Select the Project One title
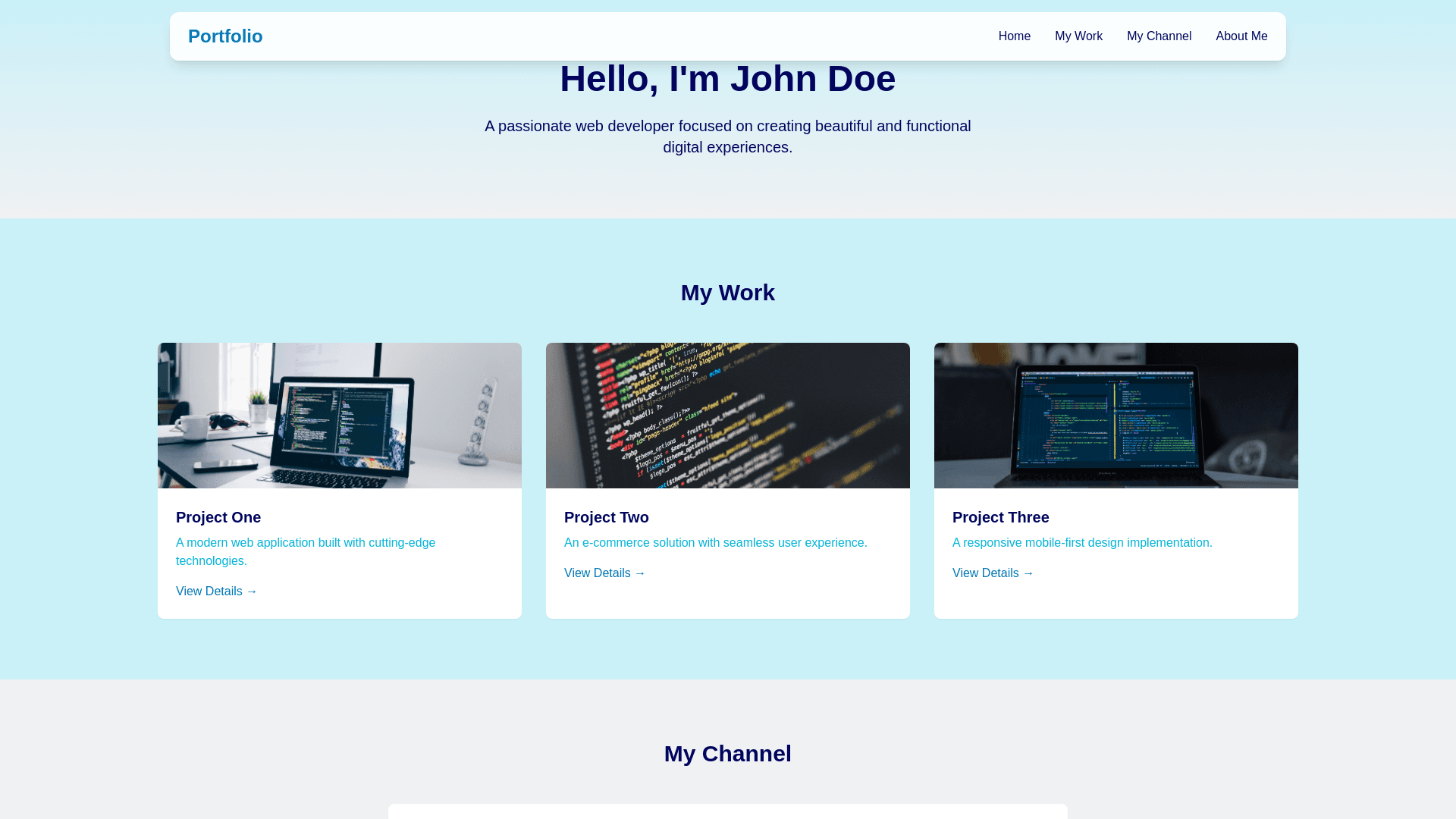 click(x=218, y=517)
